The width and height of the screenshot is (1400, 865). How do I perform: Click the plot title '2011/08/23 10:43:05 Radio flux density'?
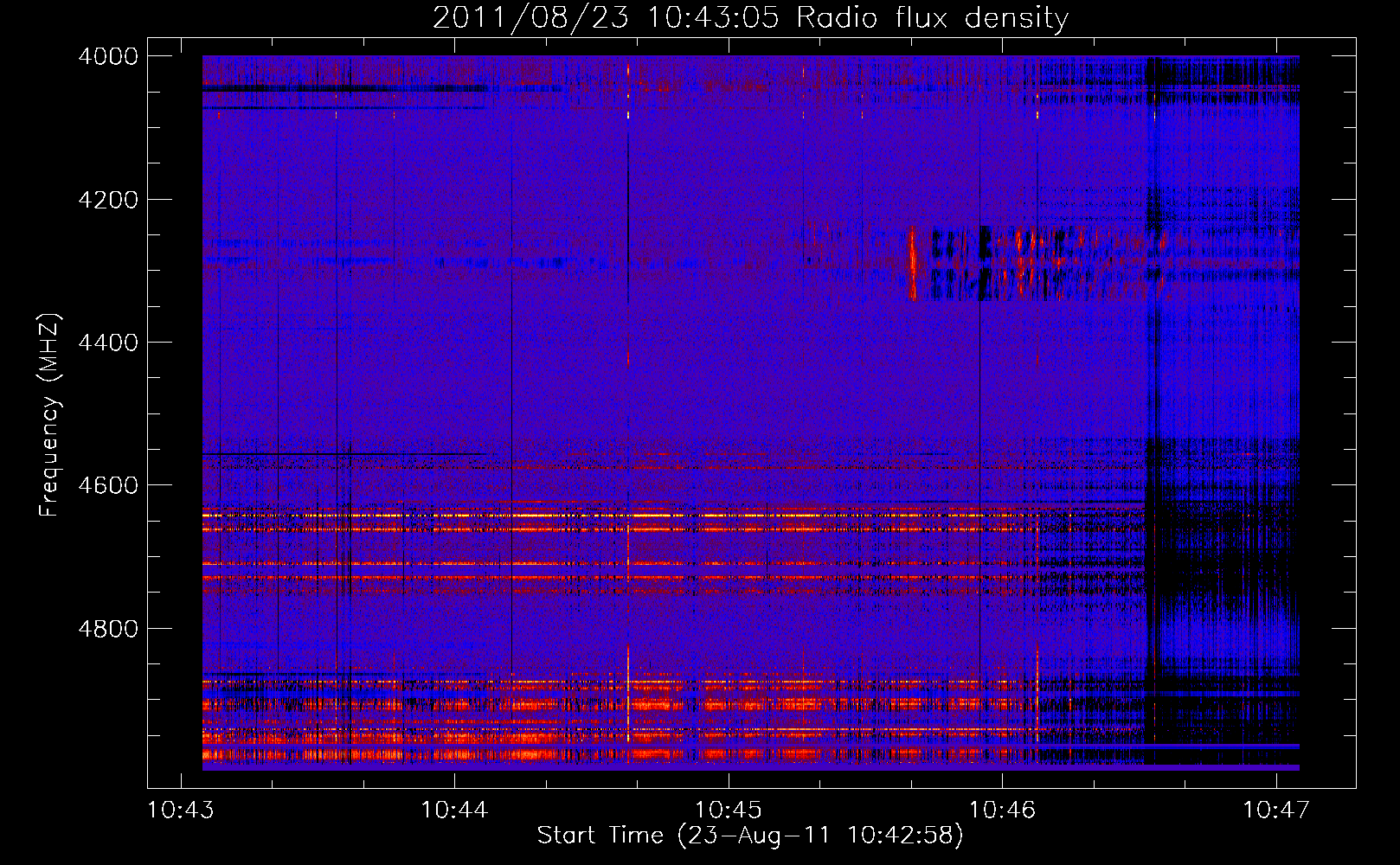tap(750, 17)
